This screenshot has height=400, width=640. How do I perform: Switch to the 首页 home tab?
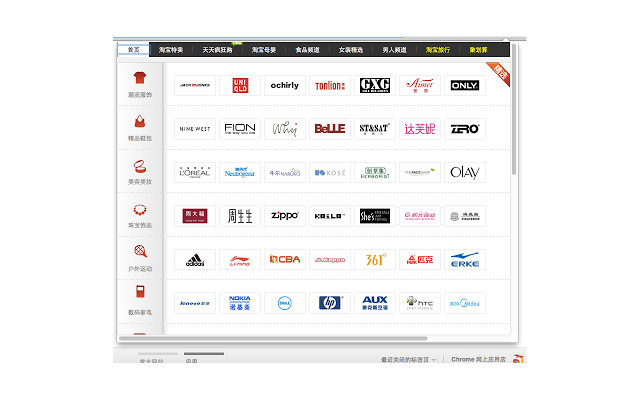pos(133,50)
